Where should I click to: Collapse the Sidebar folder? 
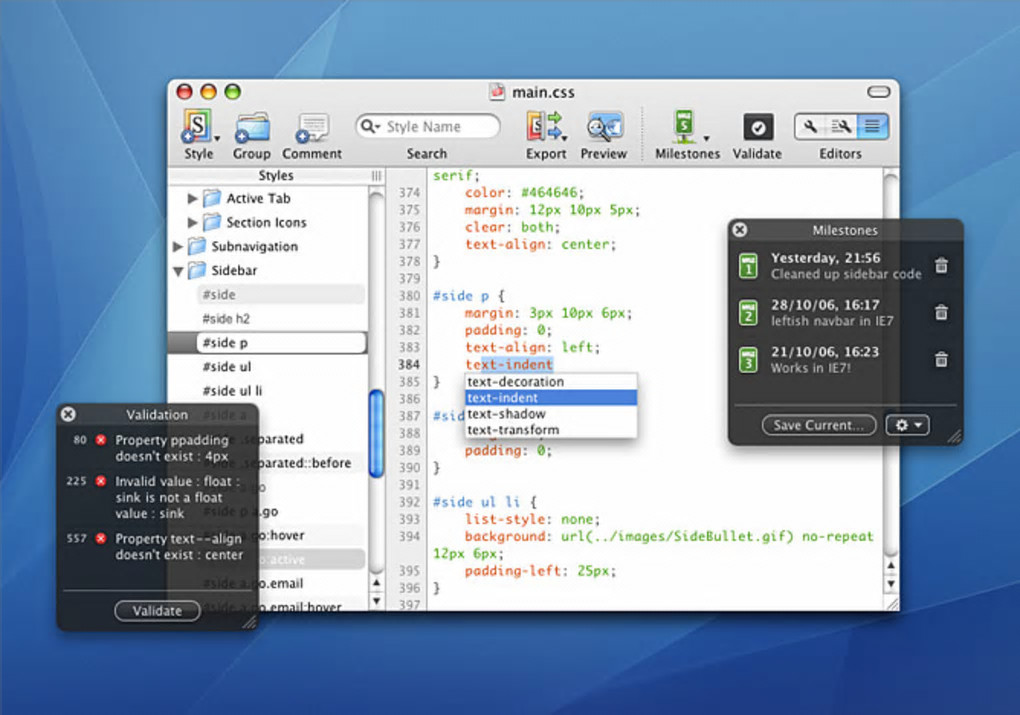tap(178, 271)
